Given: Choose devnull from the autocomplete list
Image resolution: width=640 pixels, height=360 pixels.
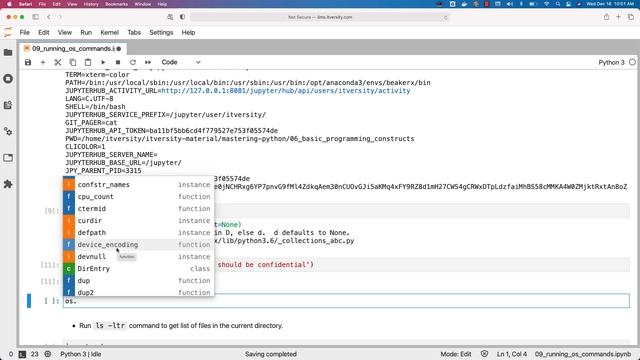Looking at the screenshot, I should [138, 257].
